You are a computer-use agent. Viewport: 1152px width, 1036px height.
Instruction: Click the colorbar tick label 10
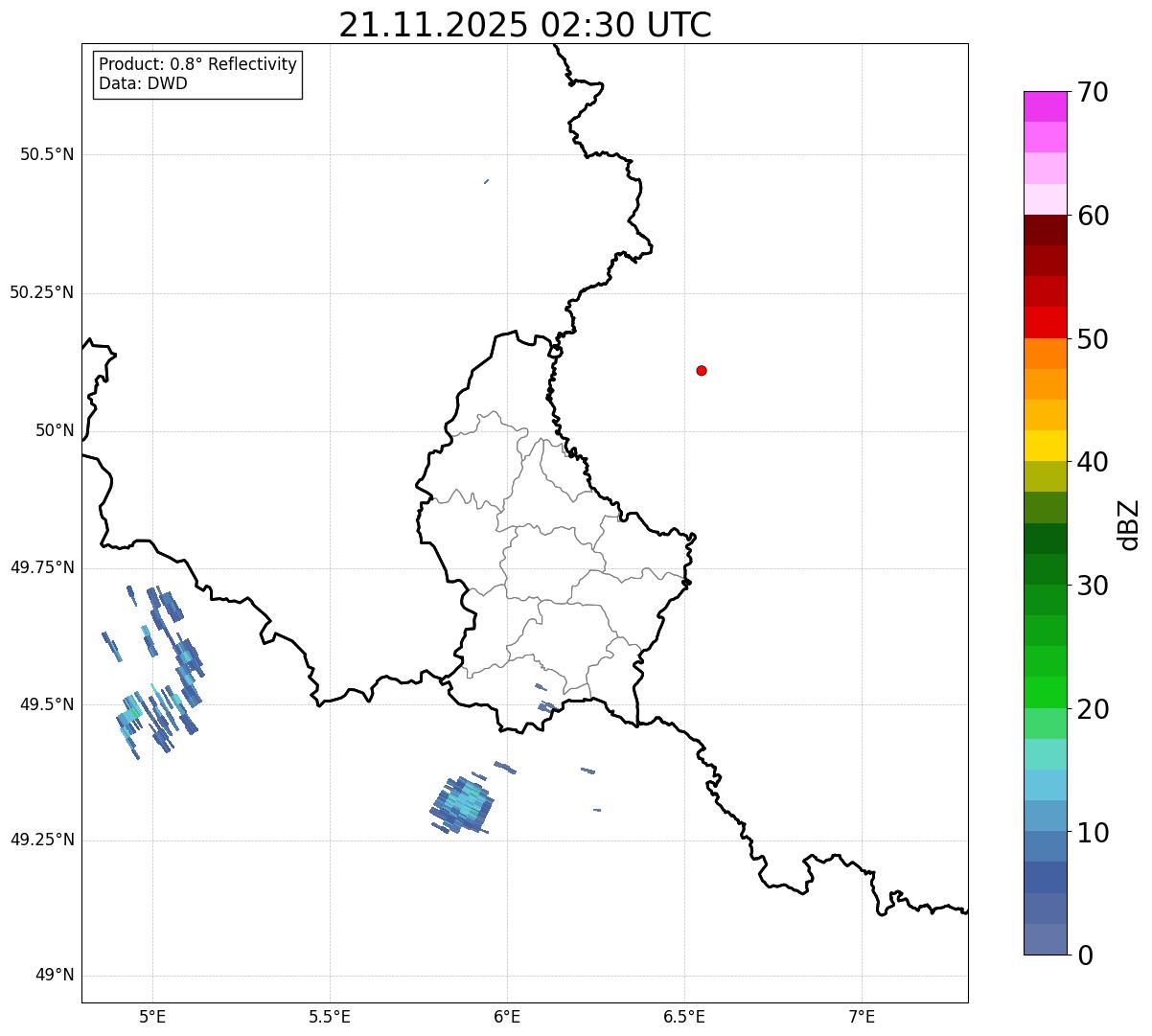click(x=1093, y=833)
